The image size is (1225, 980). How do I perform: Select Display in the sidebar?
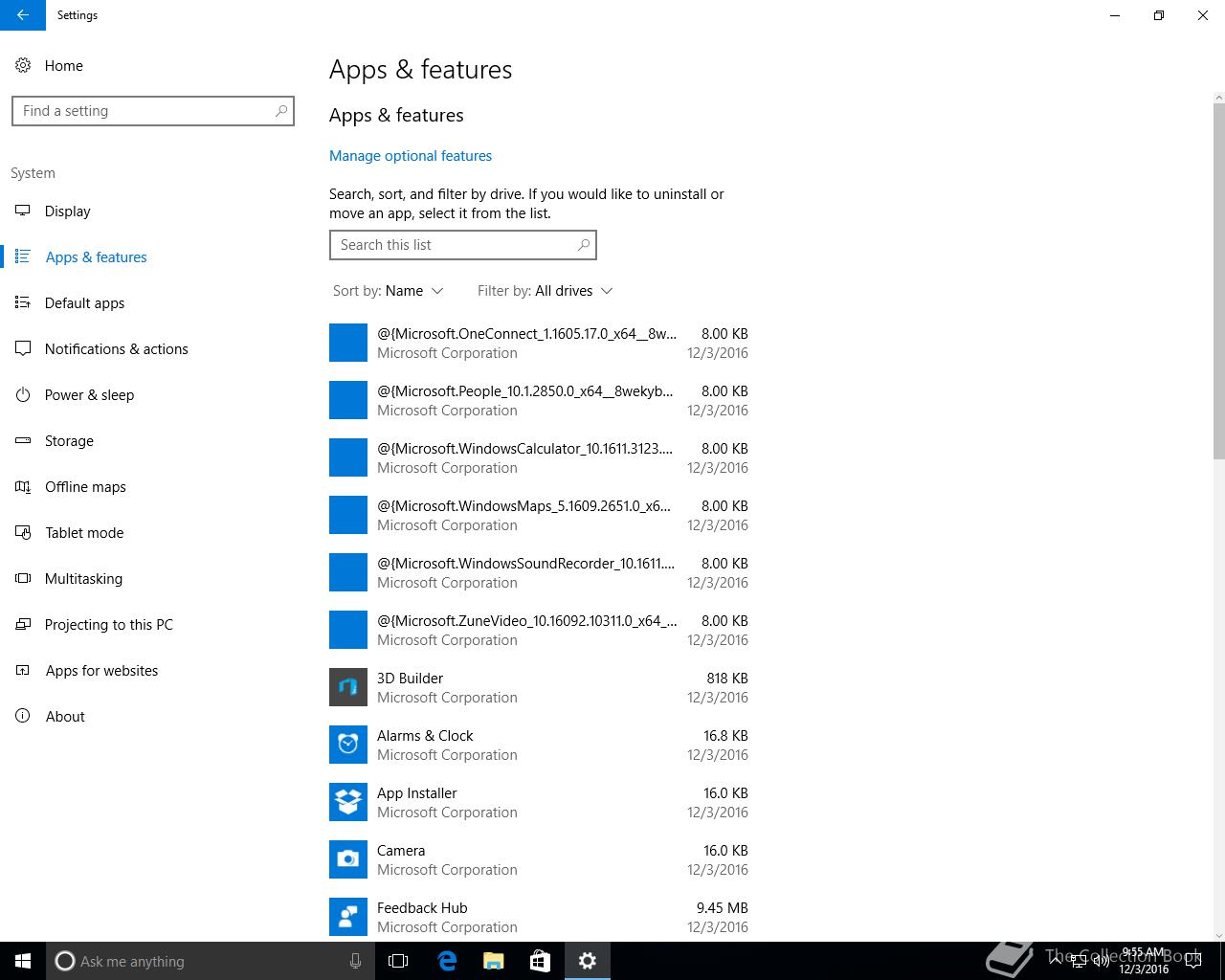[x=67, y=211]
